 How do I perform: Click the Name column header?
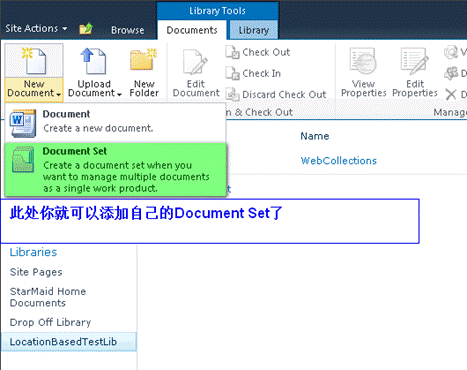click(315, 136)
